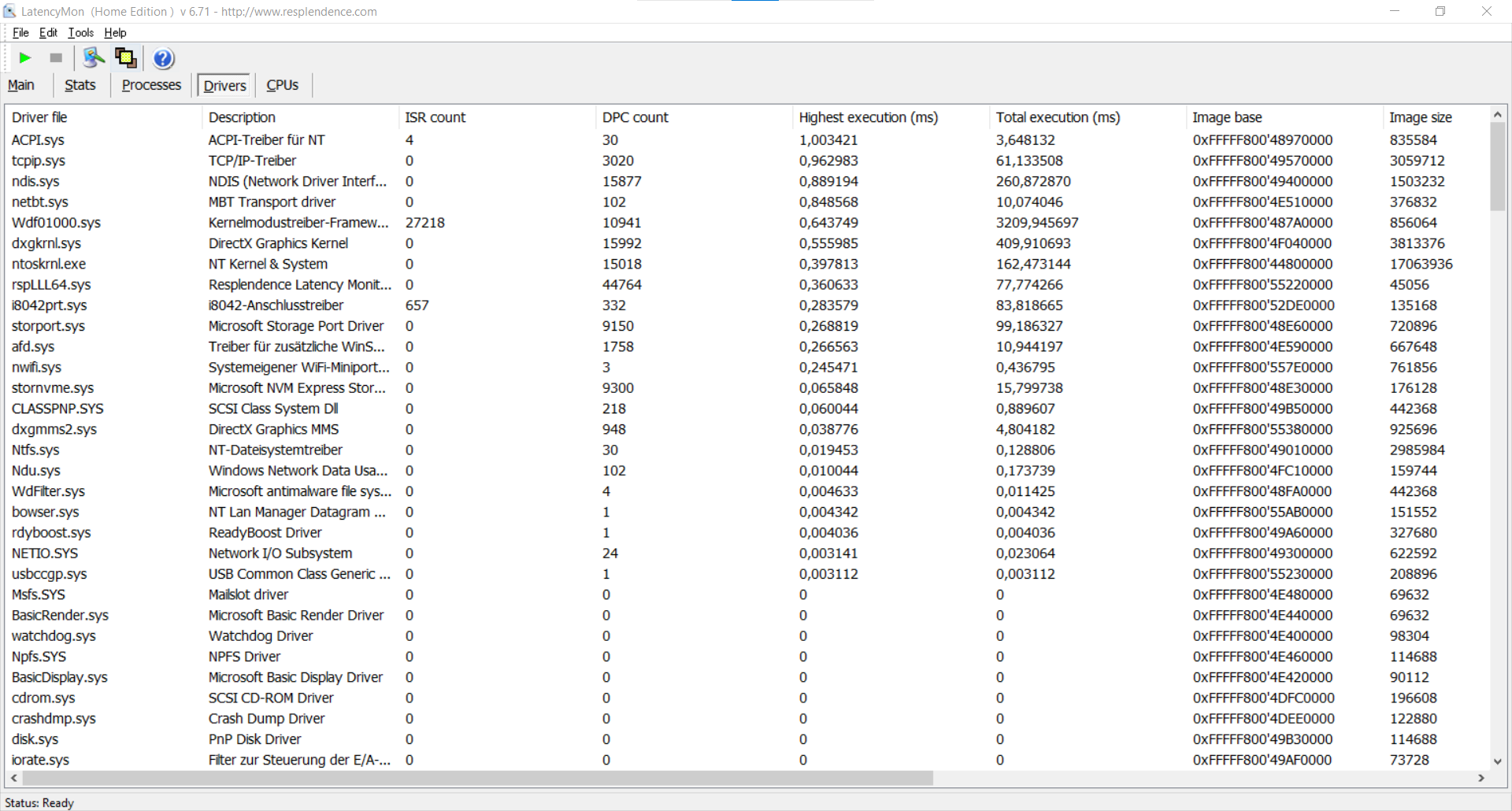Click ISR count 27218 for Wdf01000.sys

pos(425,223)
